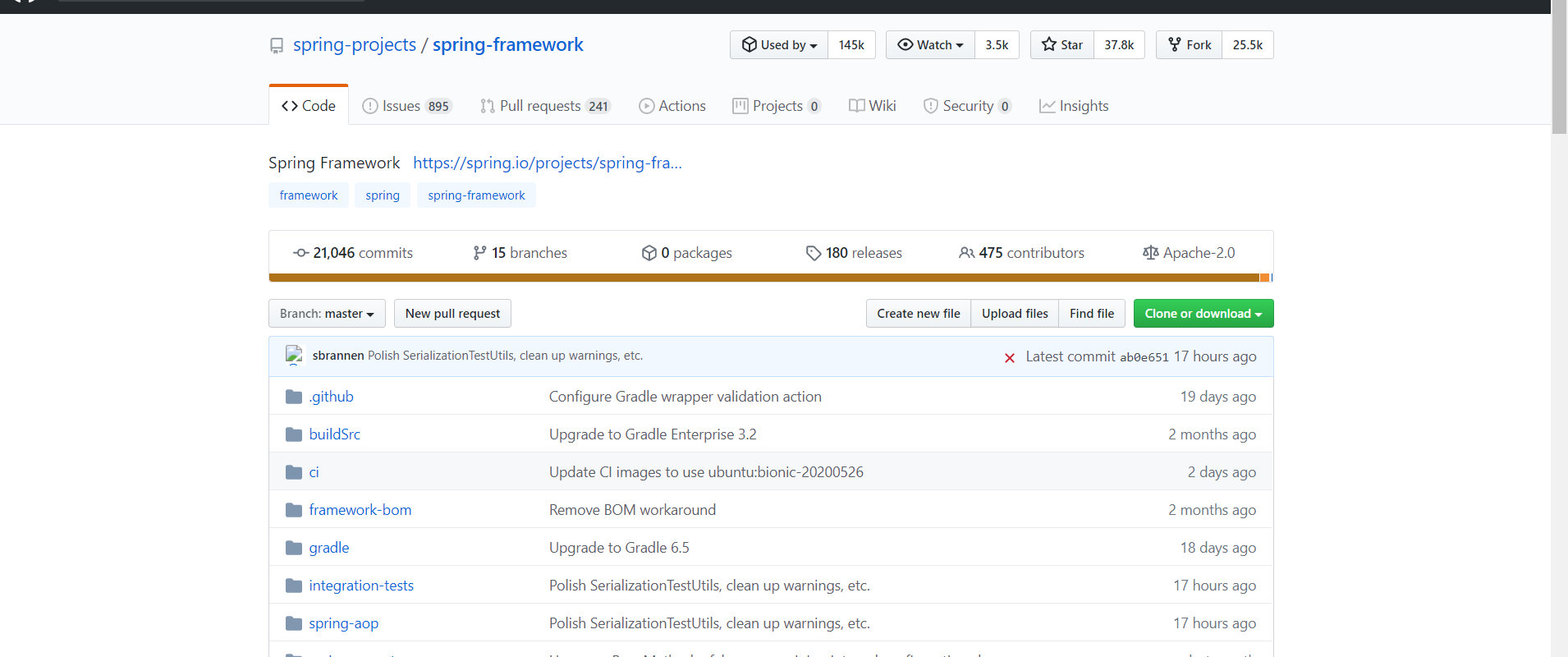The height and width of the screenshot is (657, 1568).
Task: Click the New pull request button
Action: coord(452,314)
